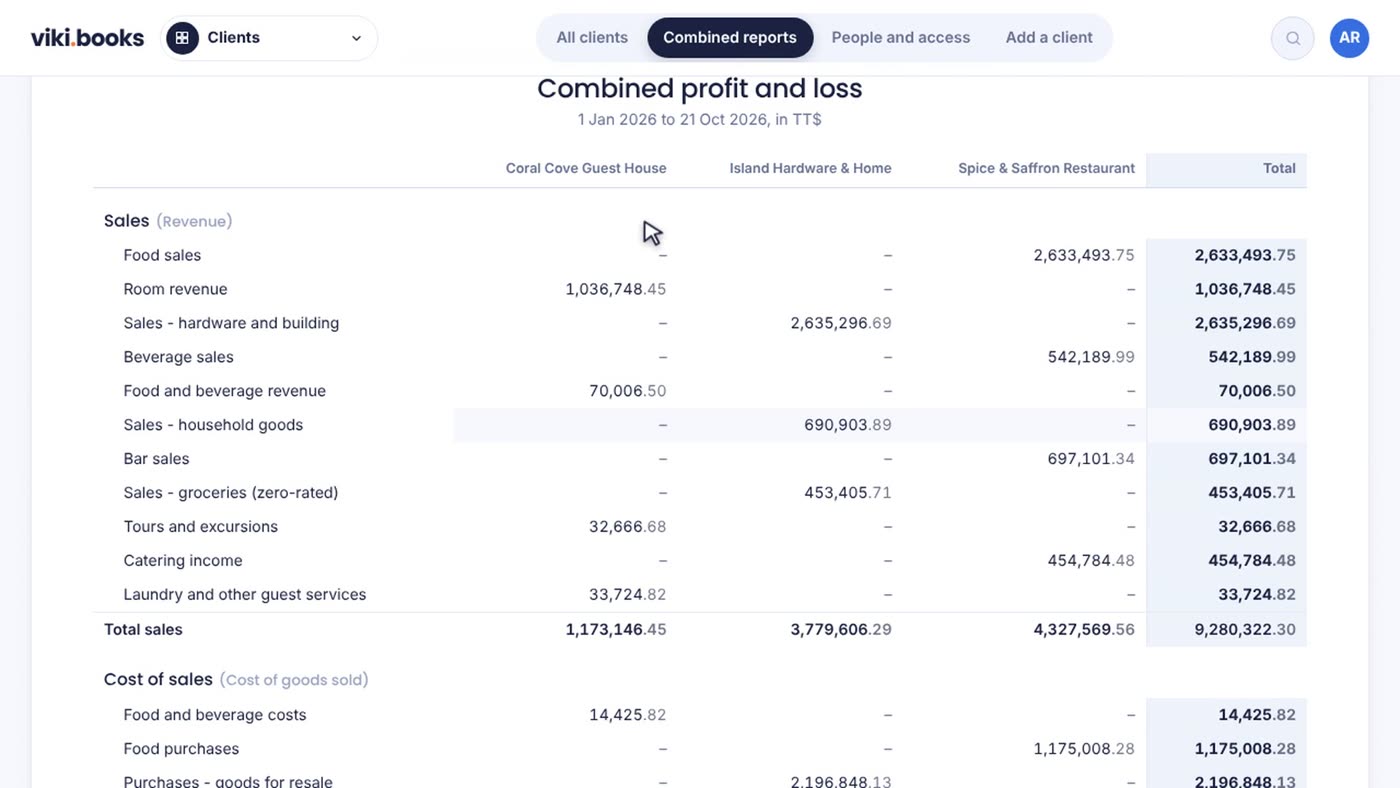Click the Total column header
1400x788 pixels.
tap(1279, 168)
